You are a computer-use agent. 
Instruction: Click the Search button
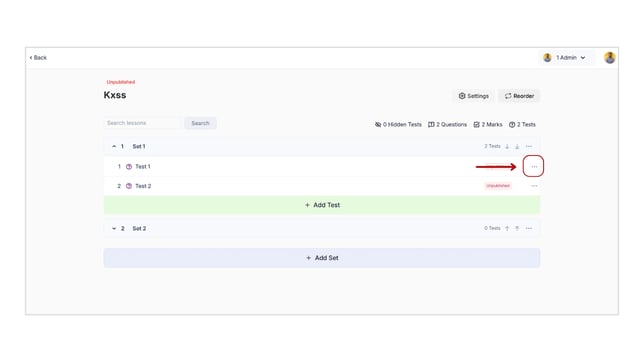point(200,123)
